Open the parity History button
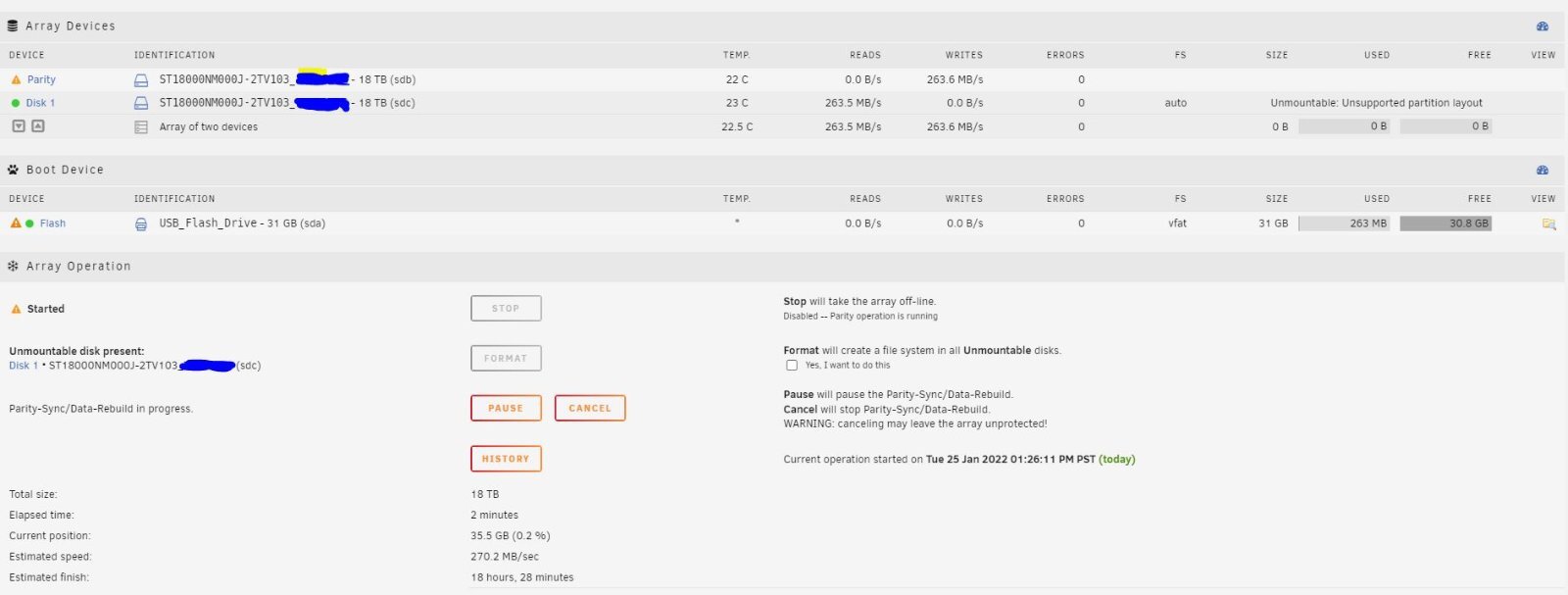The width and height of the screenshot is (1568, 595). point(506,459)
